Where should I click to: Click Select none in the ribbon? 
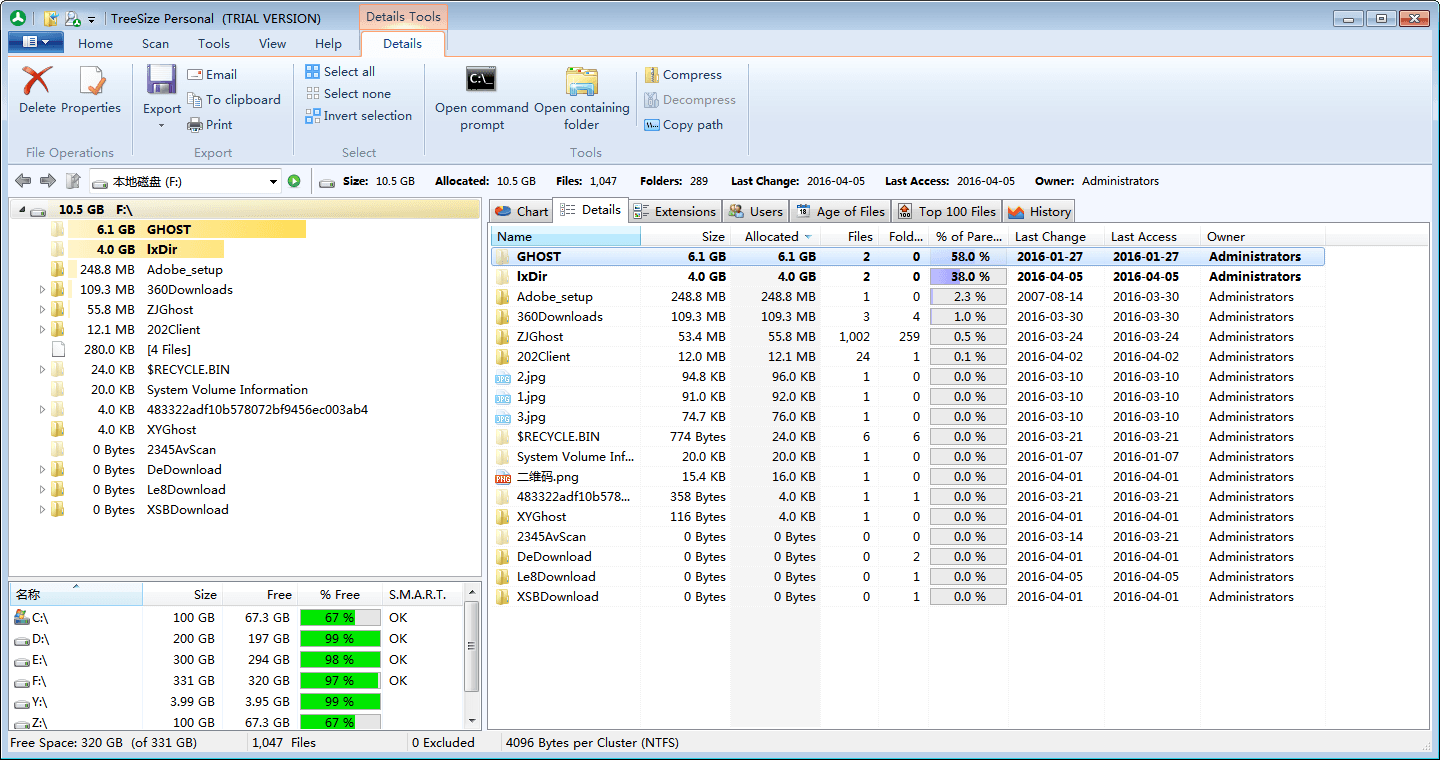click(x=348, y=94)
